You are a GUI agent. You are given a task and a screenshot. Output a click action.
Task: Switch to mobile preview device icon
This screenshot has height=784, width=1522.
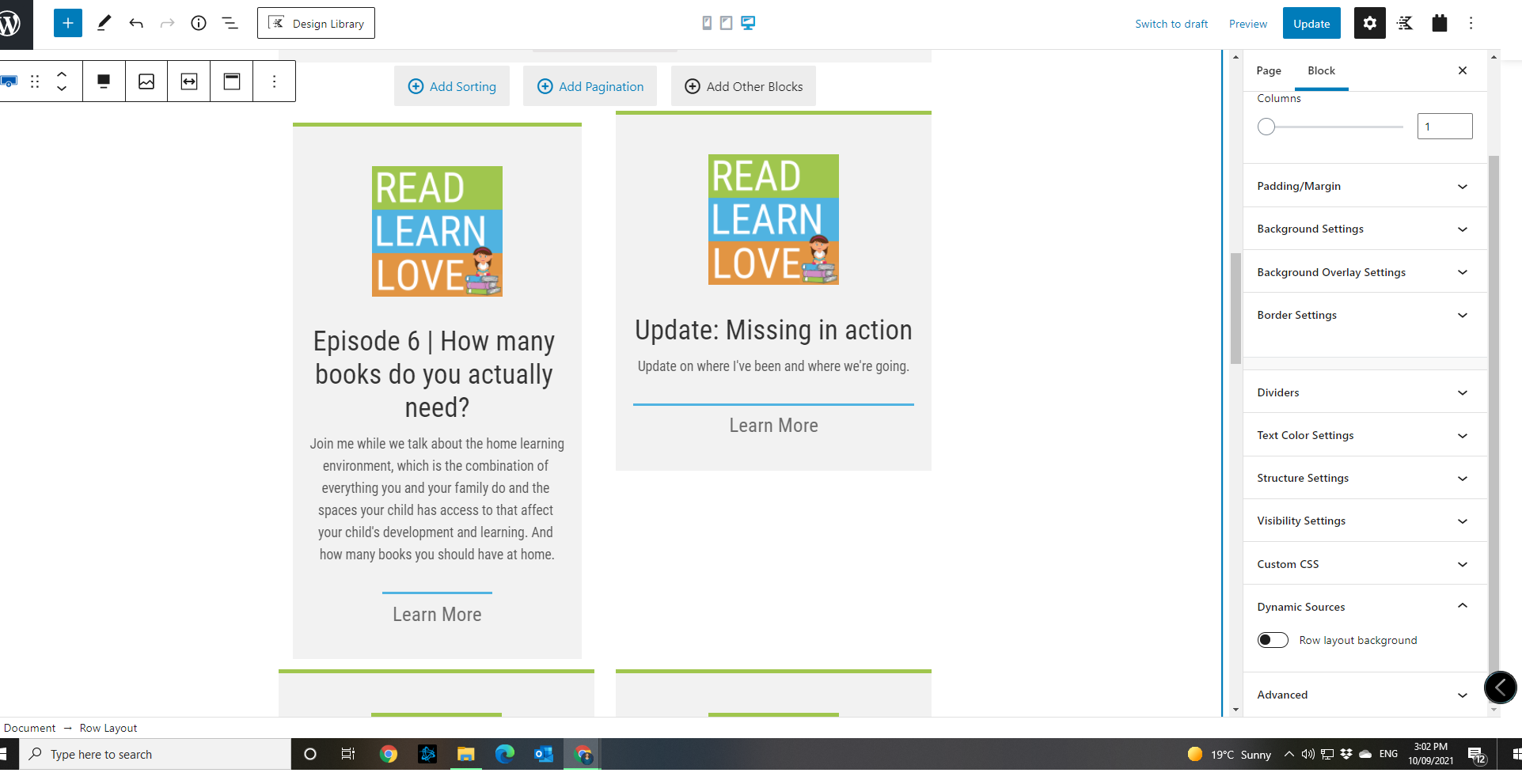click(707, 23)
